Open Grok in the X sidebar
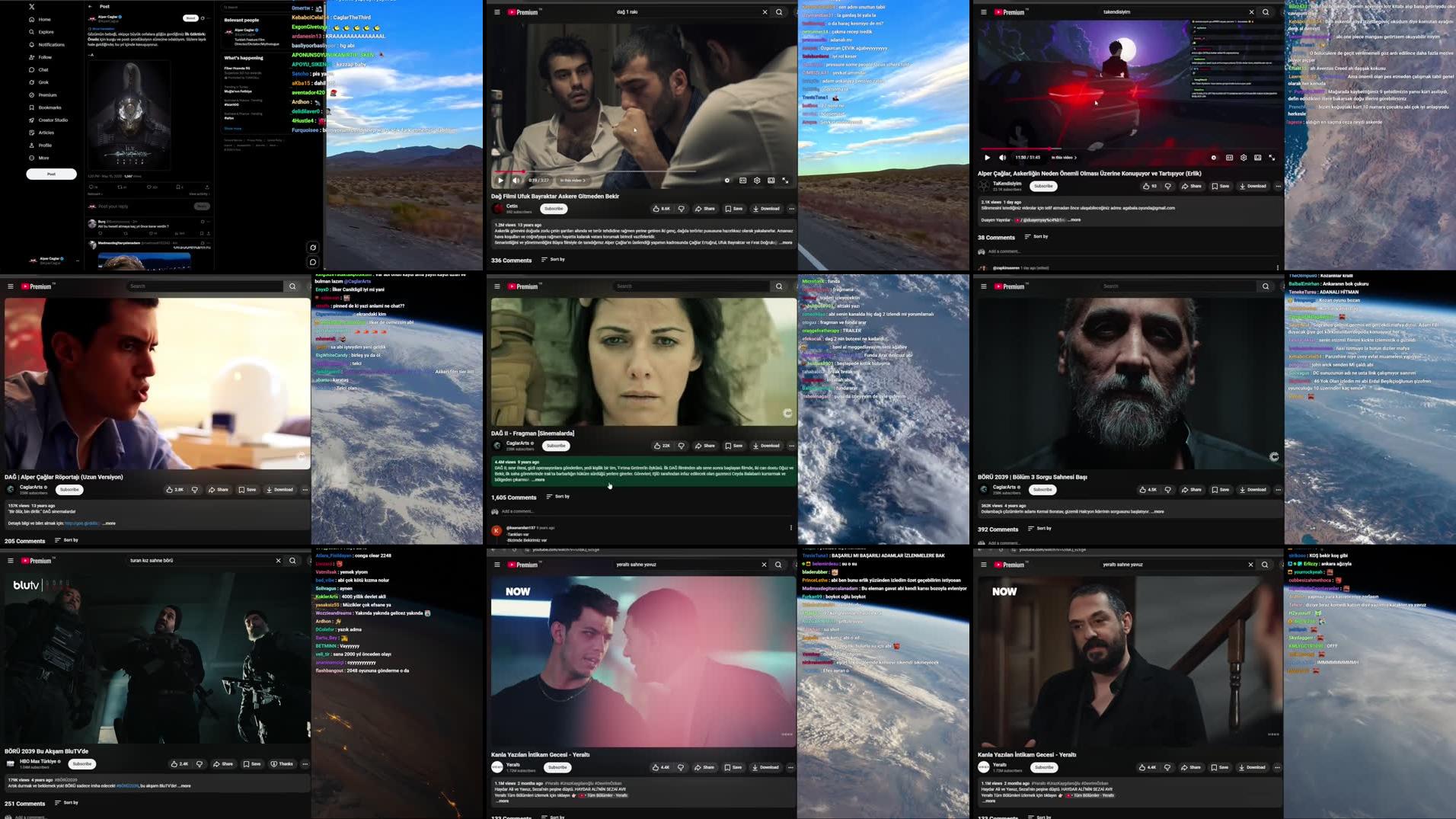 (x=39, y=82)
